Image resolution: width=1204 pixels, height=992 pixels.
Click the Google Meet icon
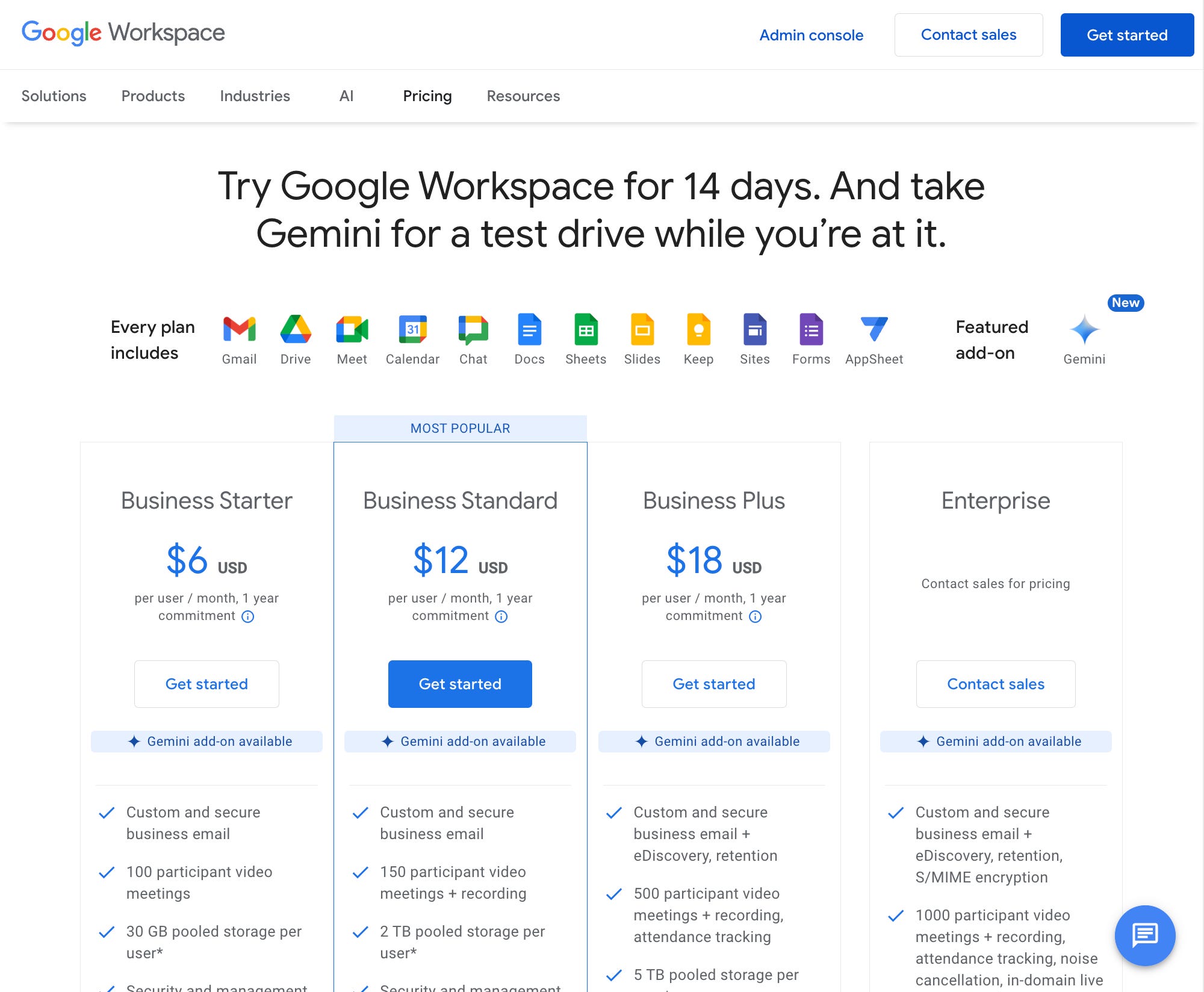point(352,329)
